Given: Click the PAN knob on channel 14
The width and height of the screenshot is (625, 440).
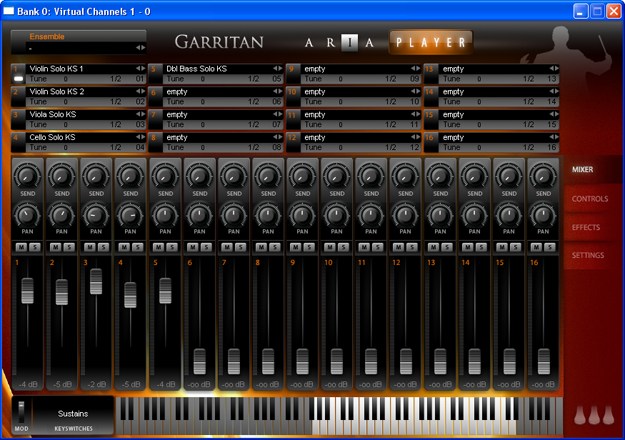Looking at the screenshot, I should coord(474,215).
